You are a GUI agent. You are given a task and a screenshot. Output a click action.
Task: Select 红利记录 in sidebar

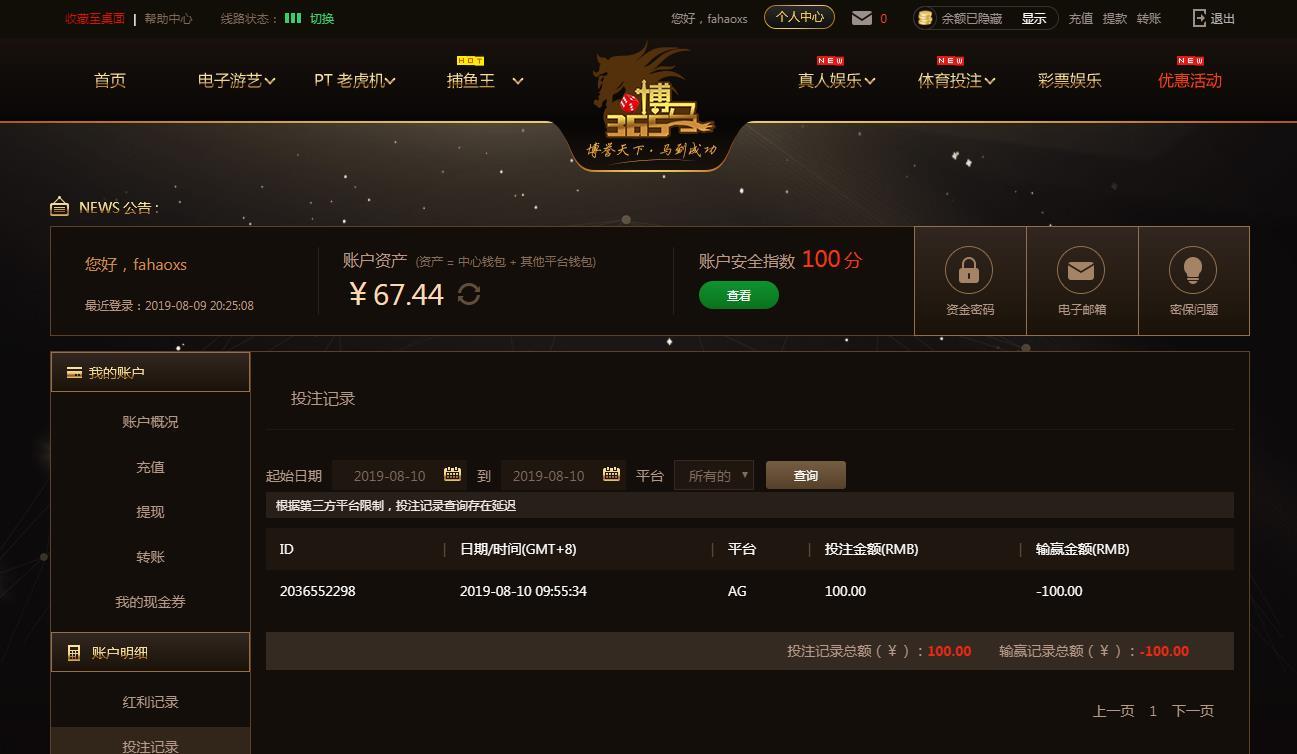click(x=150, y=702)
